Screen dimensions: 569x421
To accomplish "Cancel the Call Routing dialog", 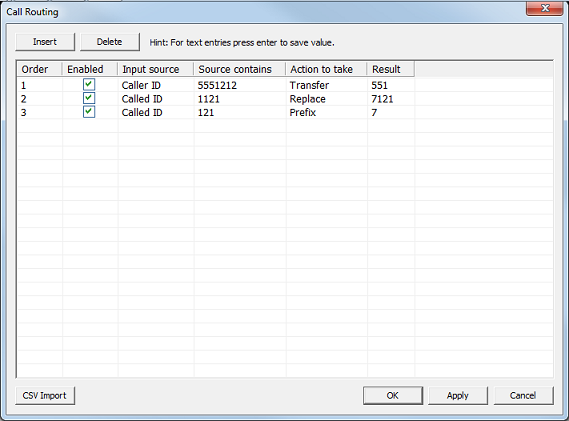I will pos(523,396).
